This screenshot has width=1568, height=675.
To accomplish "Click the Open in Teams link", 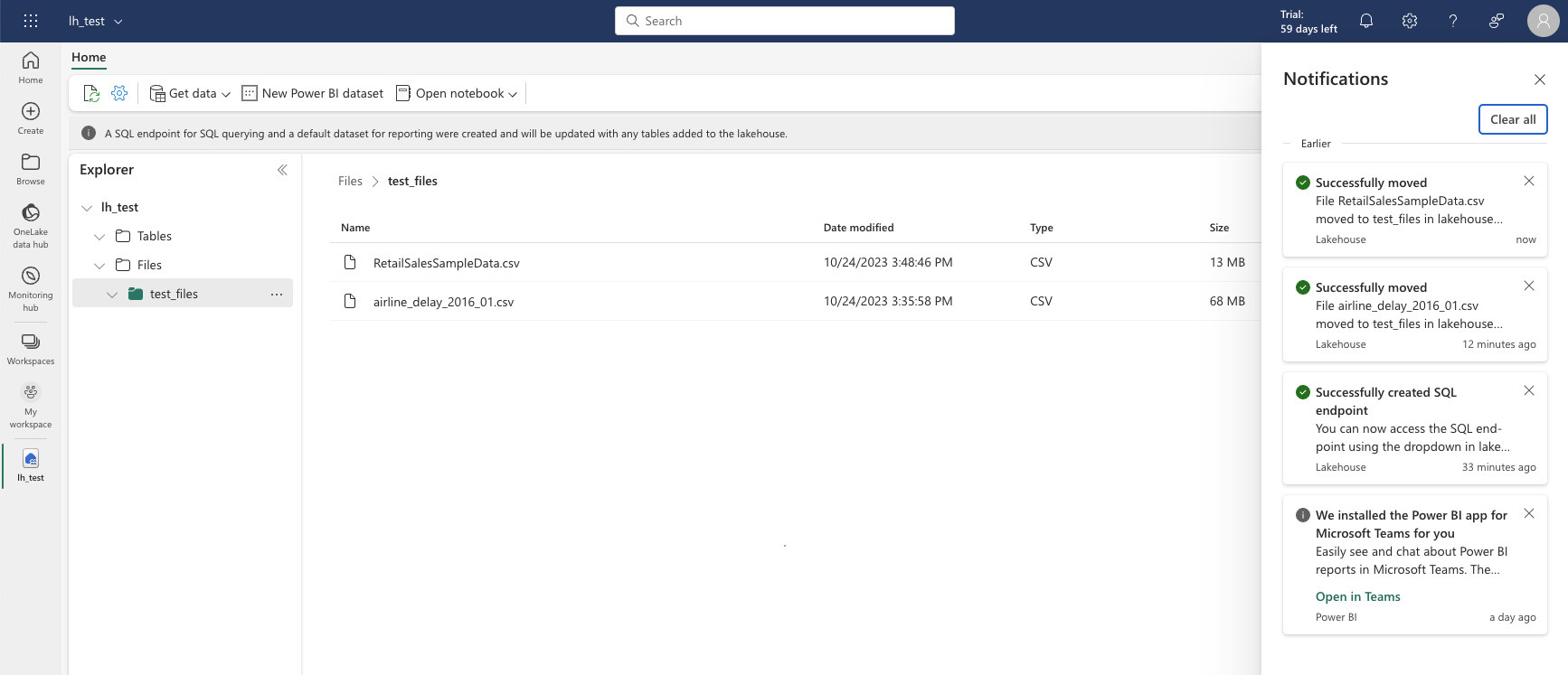I will (1357, 596).
